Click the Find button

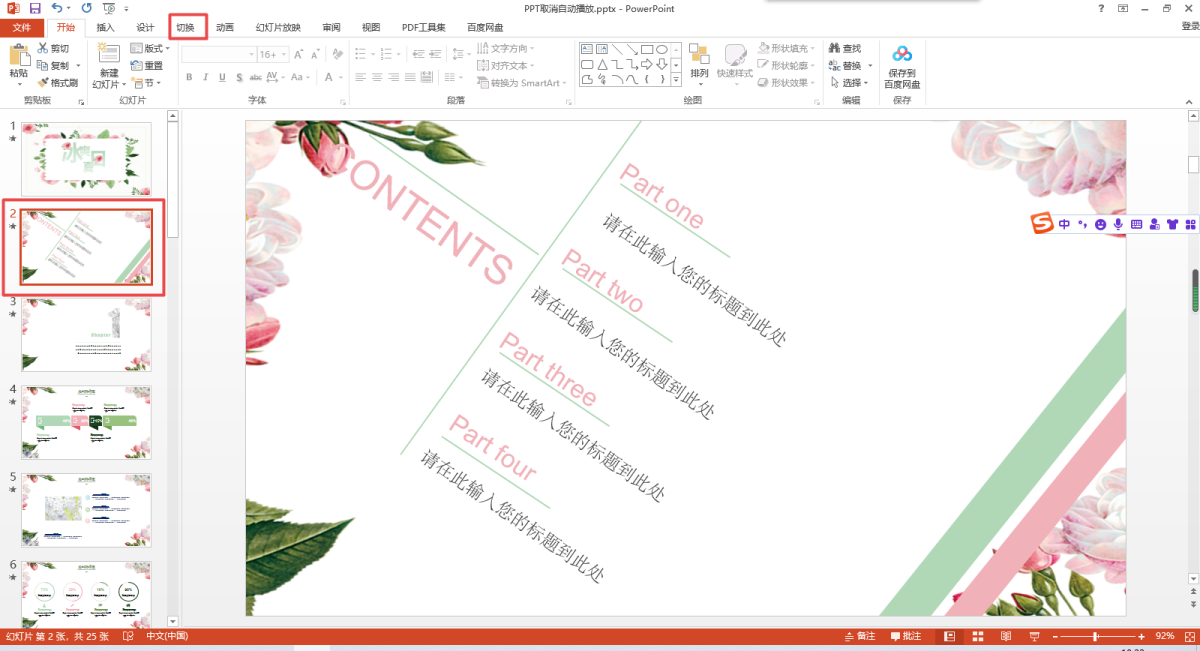845,48
